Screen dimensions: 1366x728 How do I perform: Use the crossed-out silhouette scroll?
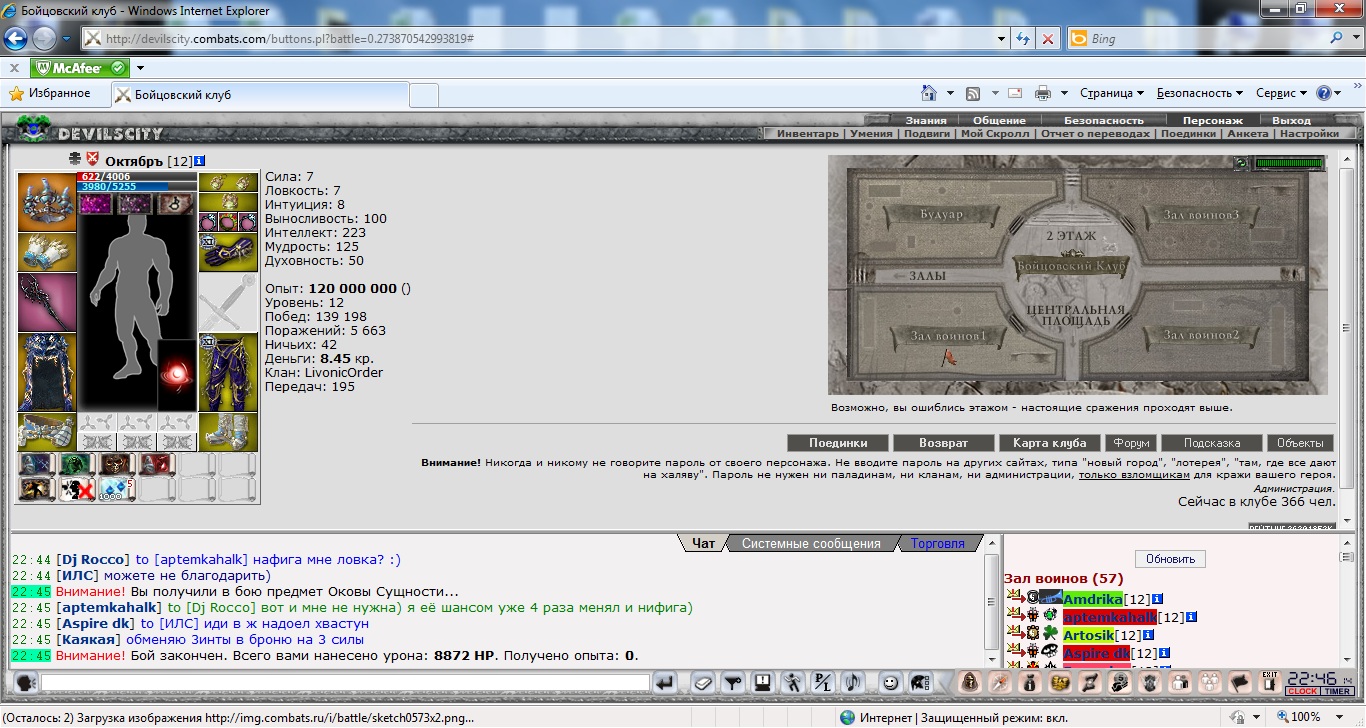click(77, 489)
